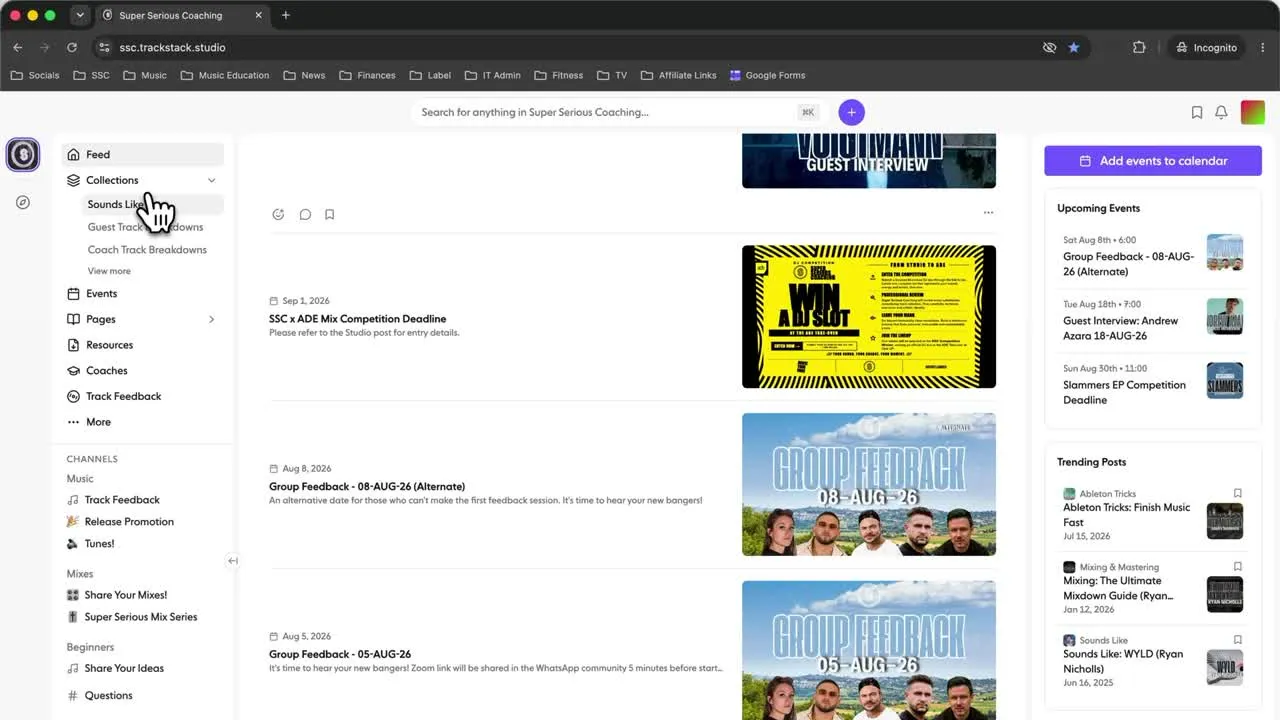This screenshot has height=720, width=1280.
Task: Show more collections via View more
Action: point(109,271)
